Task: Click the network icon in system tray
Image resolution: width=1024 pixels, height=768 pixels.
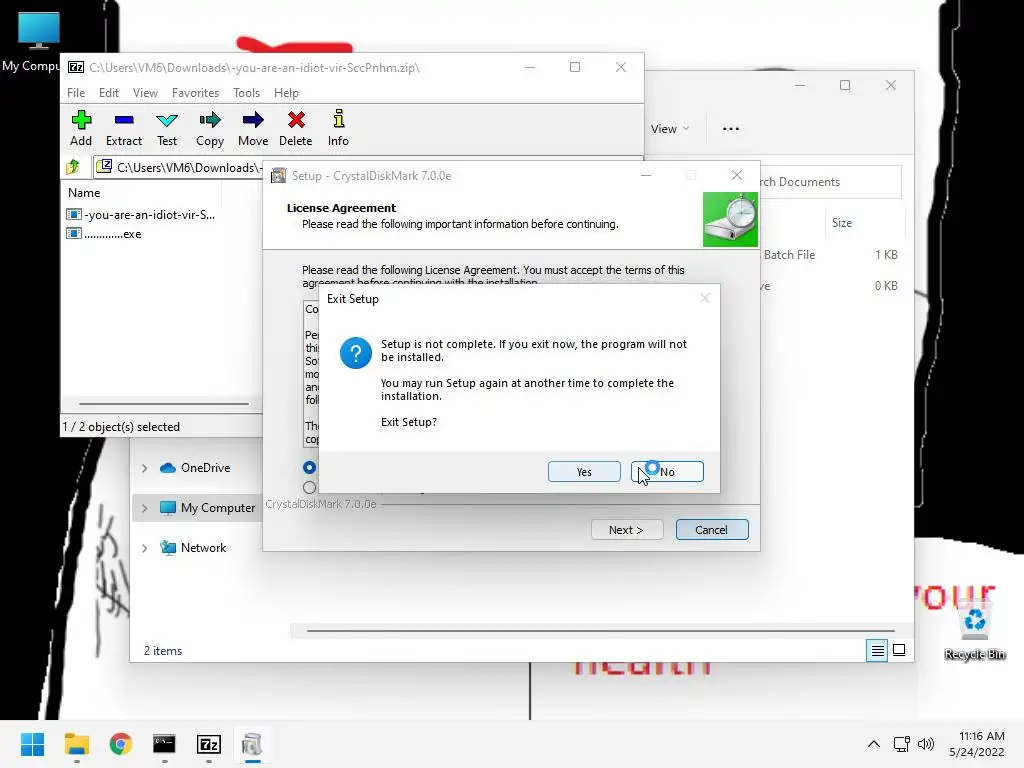Action: point(902,744)
